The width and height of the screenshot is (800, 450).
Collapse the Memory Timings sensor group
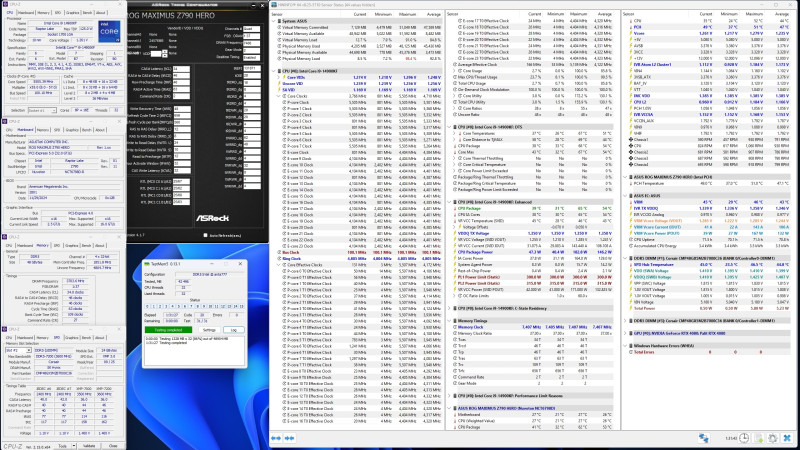(x=450, y=321)
